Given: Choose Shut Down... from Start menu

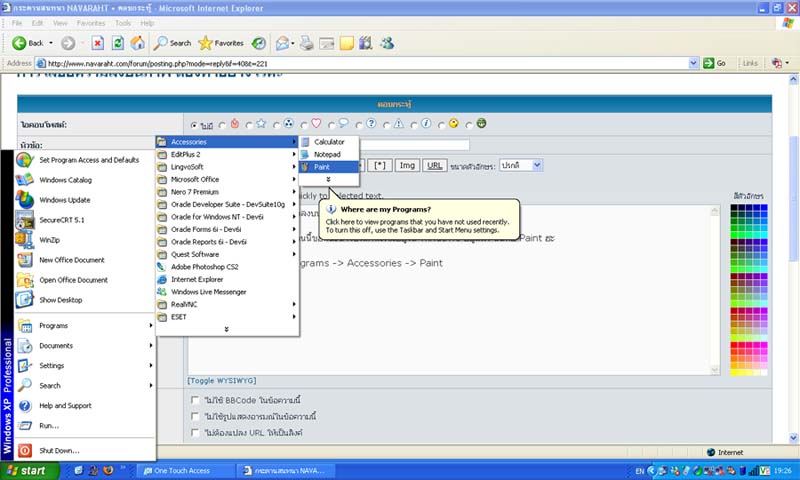Looking at the screenshot, I should pos(85,450).
